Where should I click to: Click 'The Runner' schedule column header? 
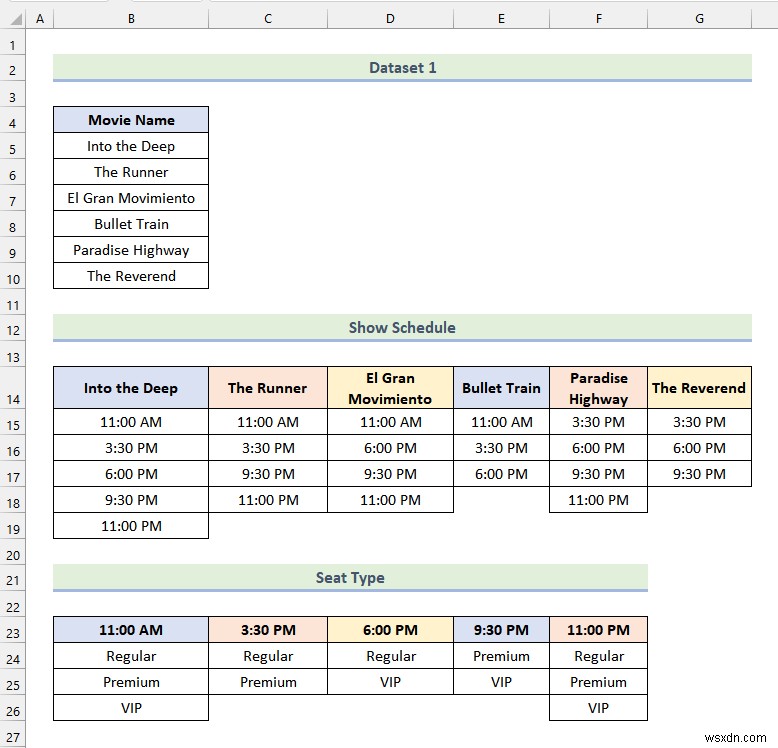coord(268,388)
